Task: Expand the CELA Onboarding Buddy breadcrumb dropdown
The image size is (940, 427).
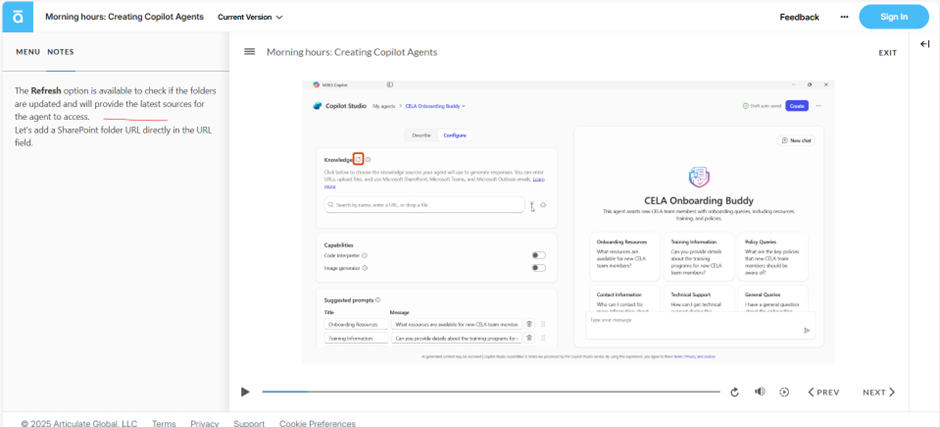Action: [435, 106]
